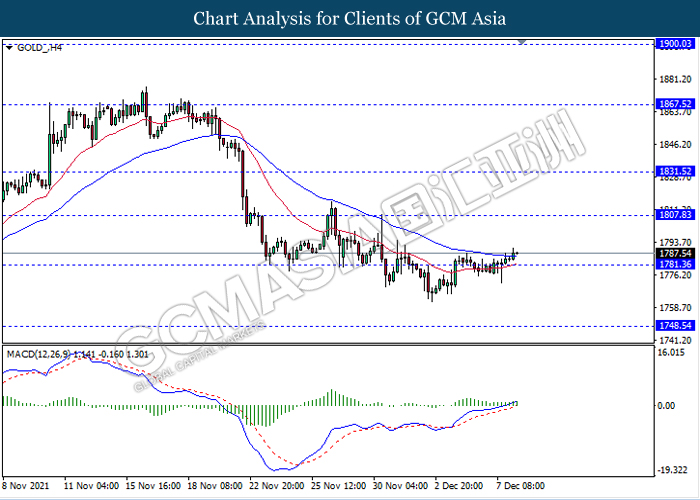The image size is (700, 500).
Task: Click the triangle arrow beside GOLD_,H4
Action: pyautogui.click(x=9, y=47)
